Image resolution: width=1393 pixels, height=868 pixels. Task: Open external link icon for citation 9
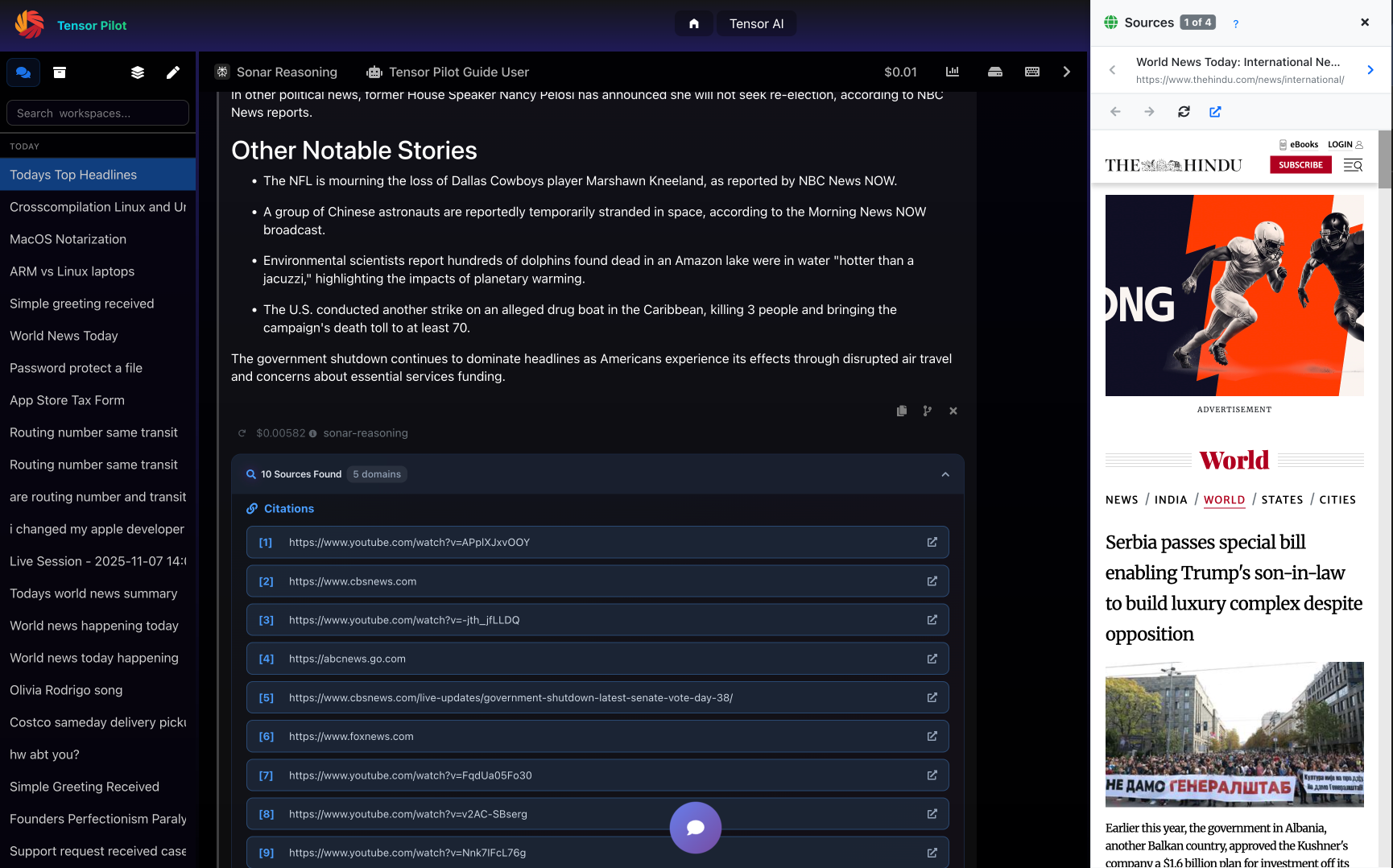932,853
